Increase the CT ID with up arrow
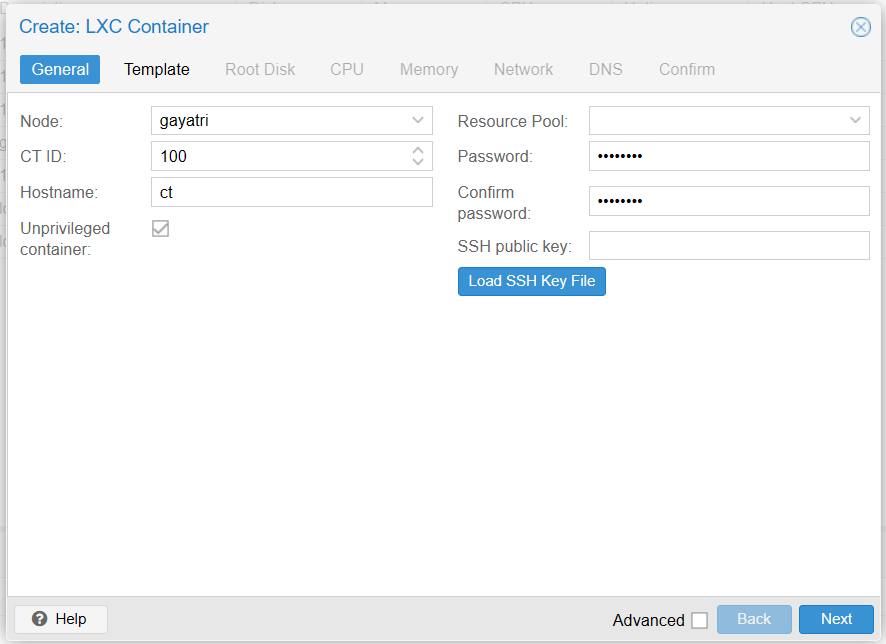The image size is (886, 644). (418, 151)
